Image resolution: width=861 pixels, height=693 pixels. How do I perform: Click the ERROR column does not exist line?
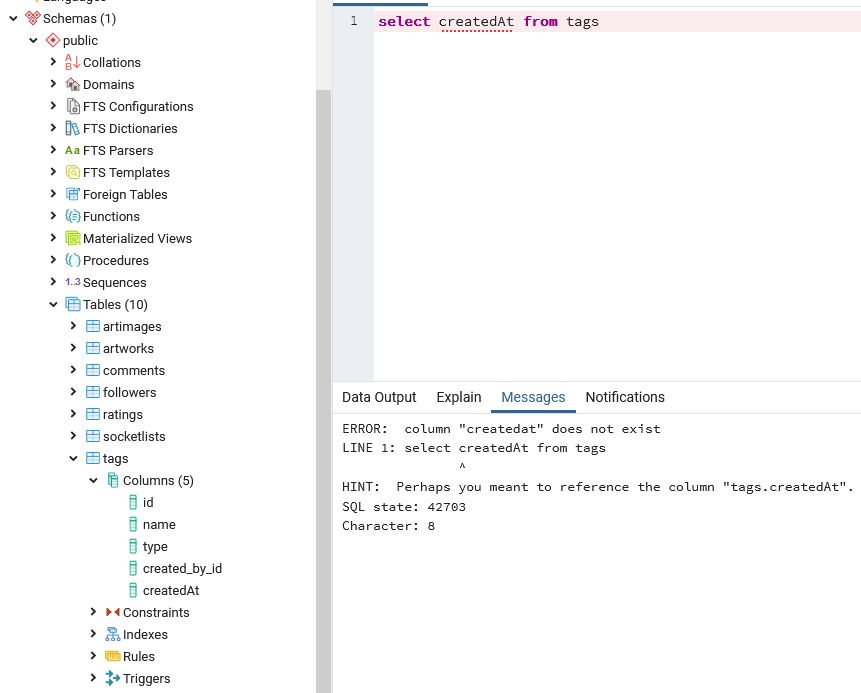(x=501, y=428)
